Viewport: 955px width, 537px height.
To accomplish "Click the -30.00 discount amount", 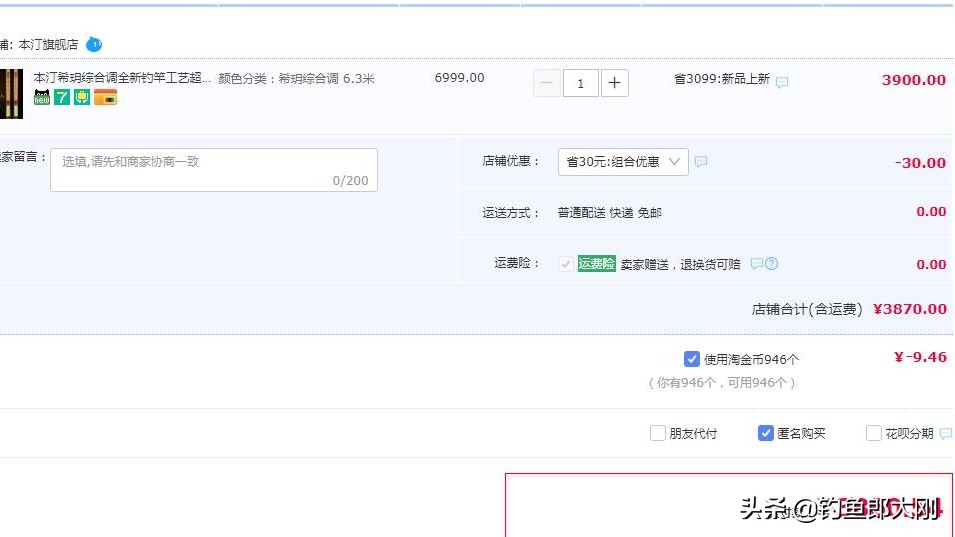I will [x=920, y=163].
